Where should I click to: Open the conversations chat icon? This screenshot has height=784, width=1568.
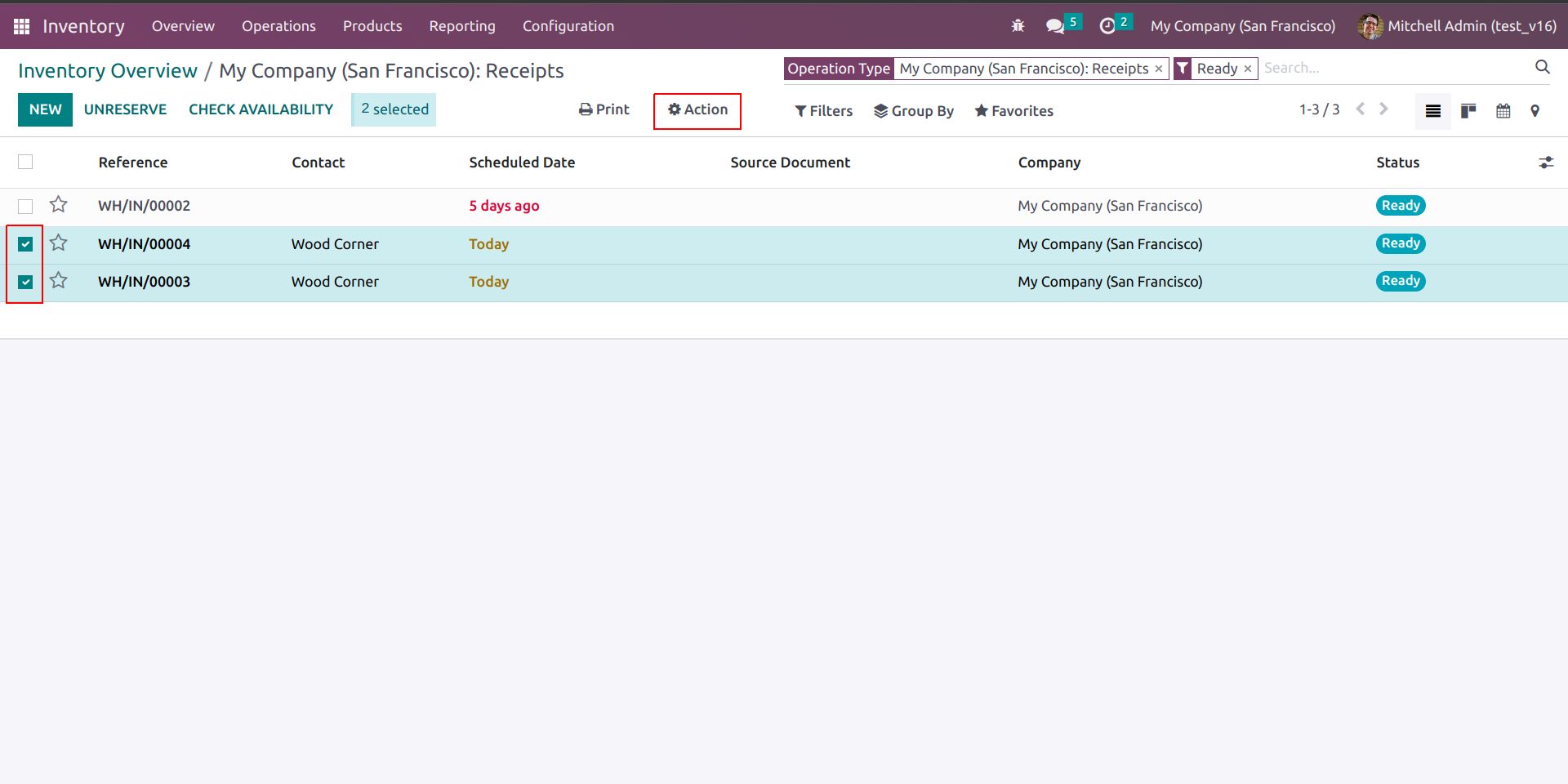[1055, 26]
